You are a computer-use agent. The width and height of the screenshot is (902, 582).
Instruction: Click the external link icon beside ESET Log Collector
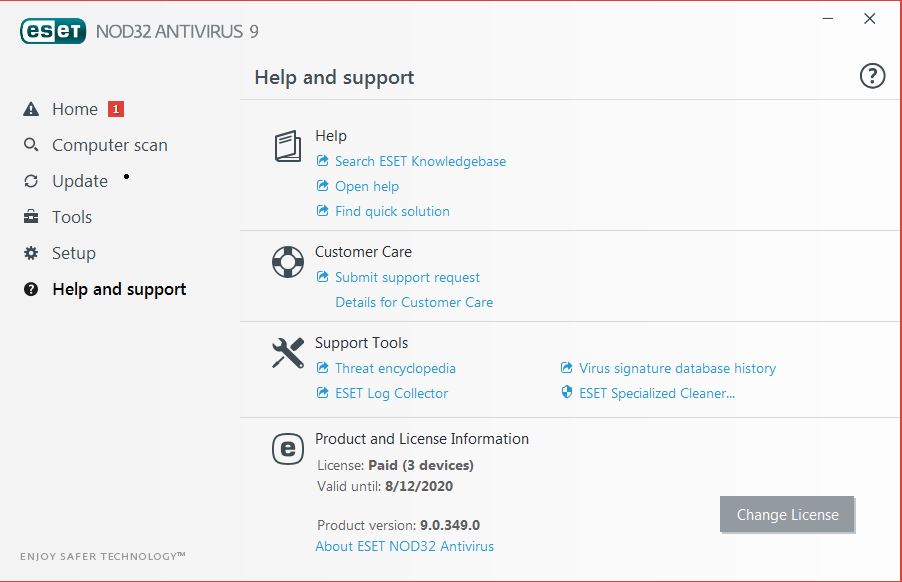point(323,393)
